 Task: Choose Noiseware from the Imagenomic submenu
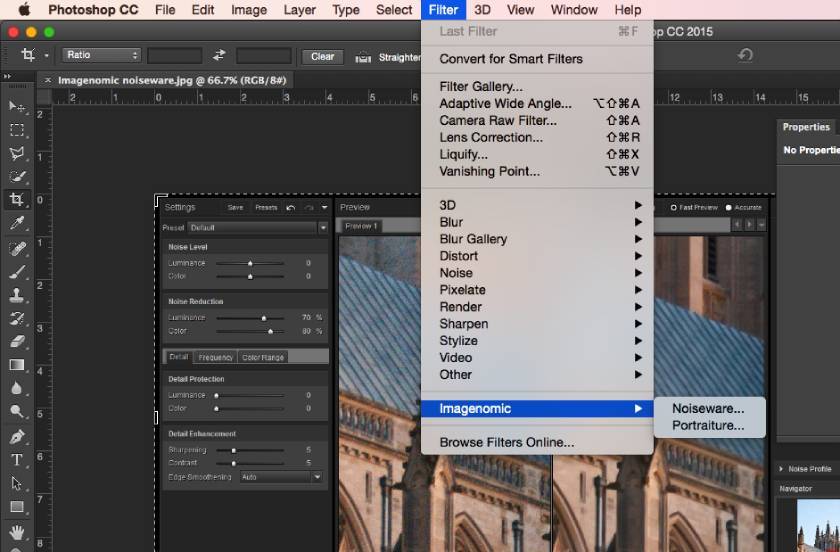point(708,408)
